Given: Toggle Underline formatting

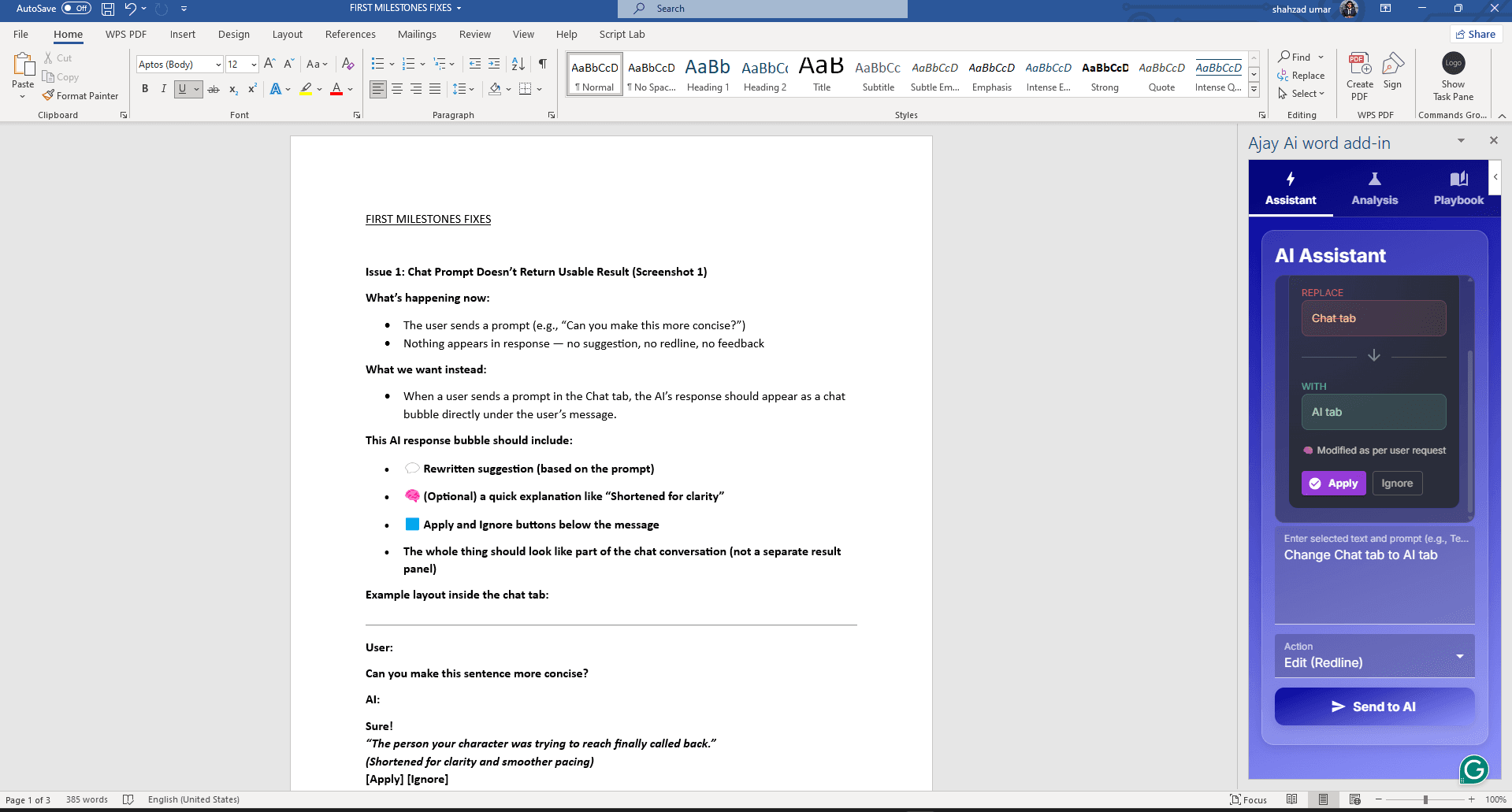Looking at the screenshot, I should 182,89.
